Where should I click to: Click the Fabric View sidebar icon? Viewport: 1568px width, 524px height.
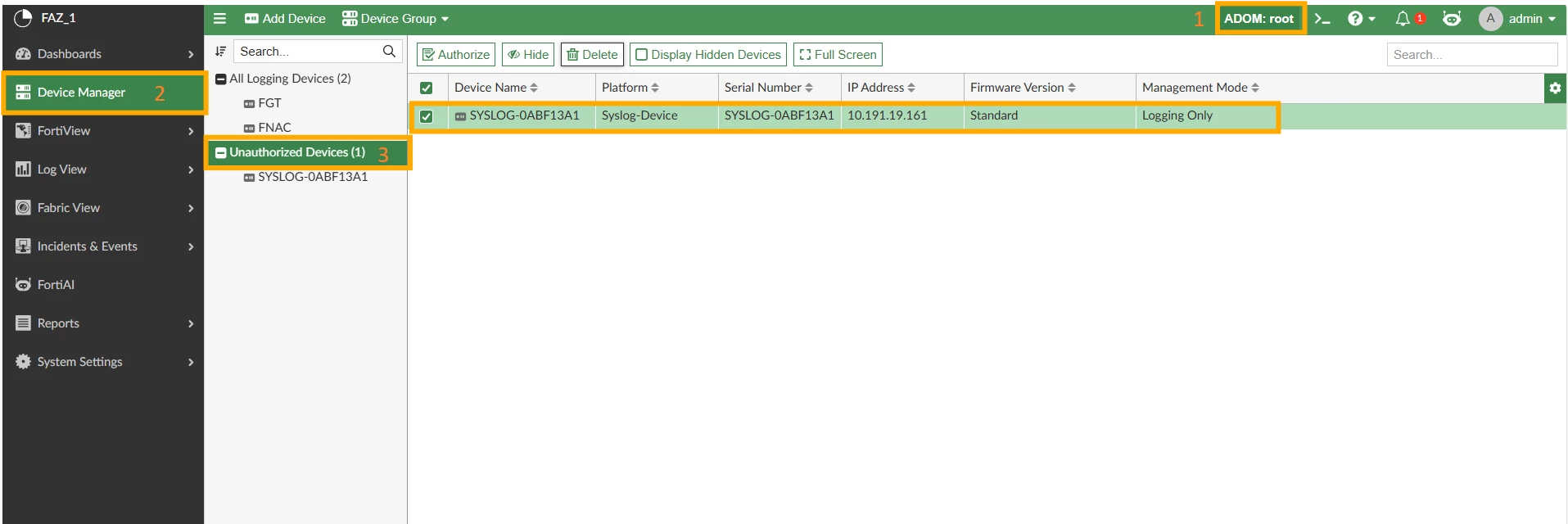point(23,208)
